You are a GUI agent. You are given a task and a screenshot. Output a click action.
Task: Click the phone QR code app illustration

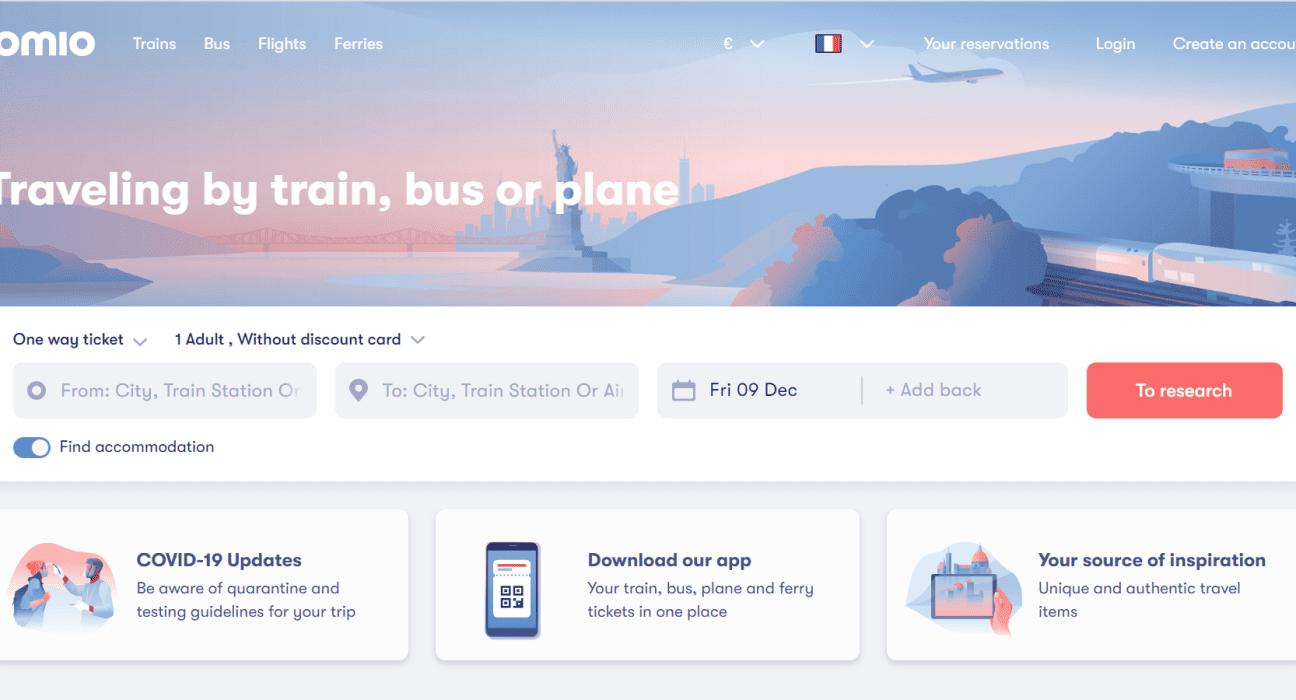click(511, 589)
